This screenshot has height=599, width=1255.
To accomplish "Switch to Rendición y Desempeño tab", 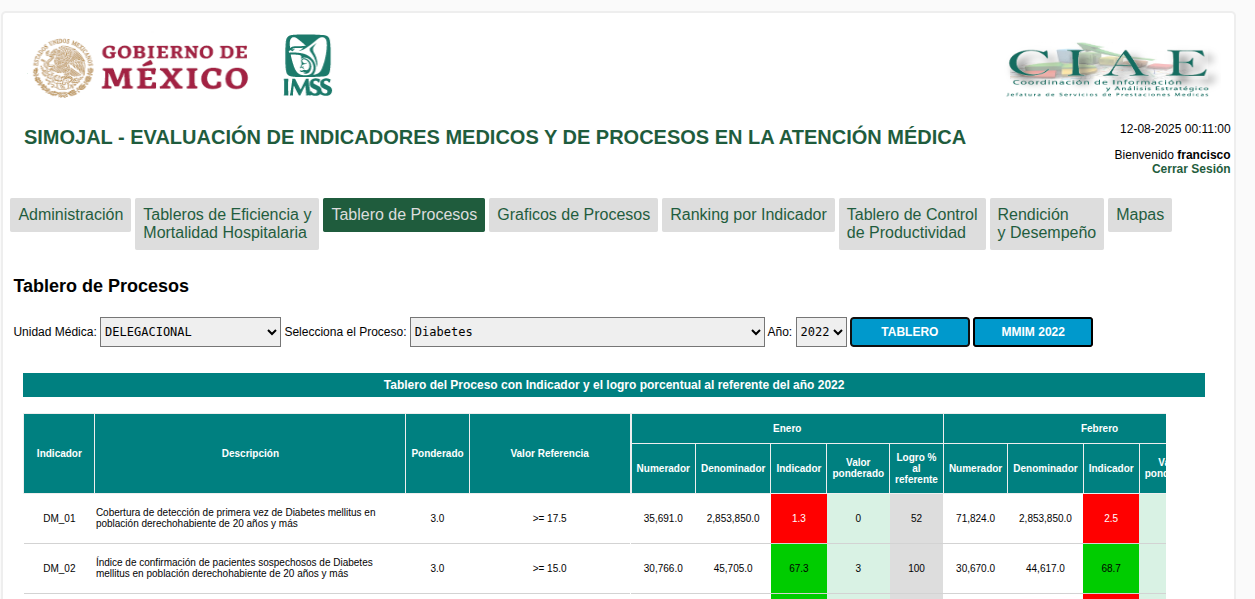I will [x=1046, y=224].
